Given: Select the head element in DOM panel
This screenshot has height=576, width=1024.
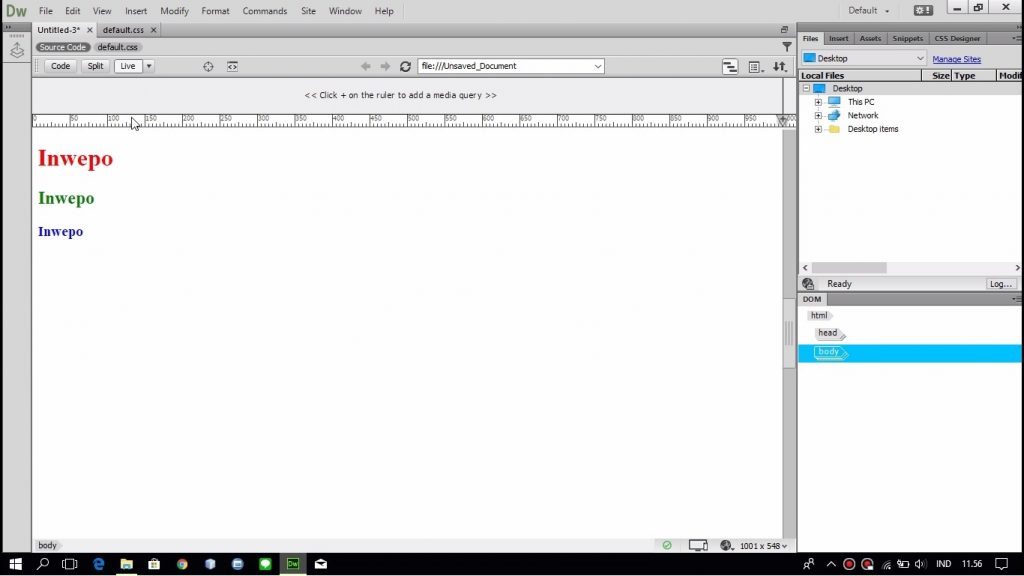Looking at the screenshot, I should coord(828,333).
